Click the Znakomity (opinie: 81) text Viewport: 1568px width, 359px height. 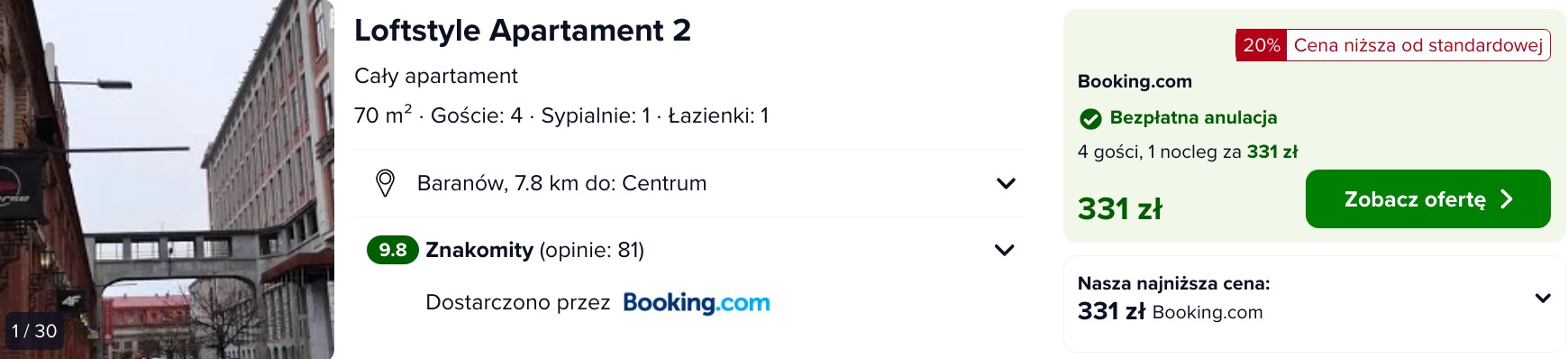534,250
